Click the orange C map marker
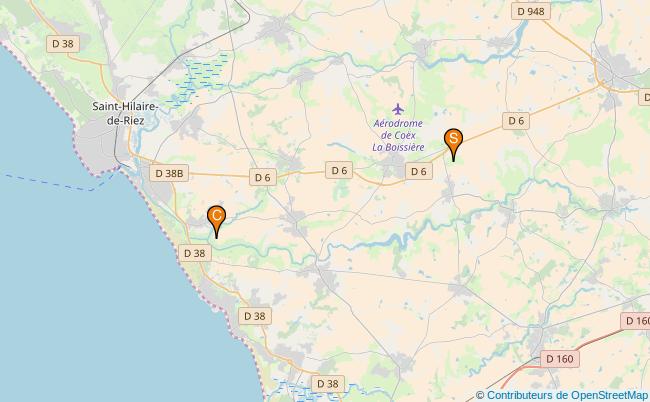The height and width of the screenshot is (402, 650). (216, 221)
